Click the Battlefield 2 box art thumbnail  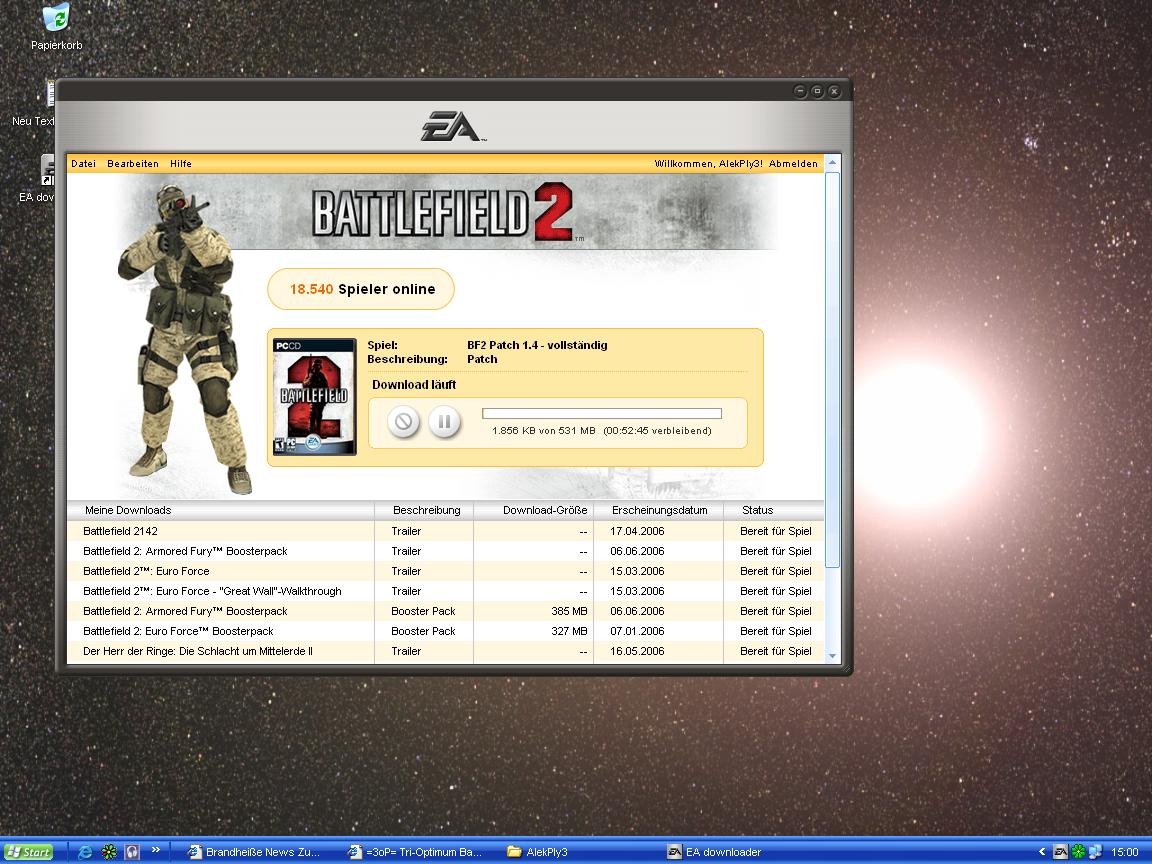pos(314,397)
